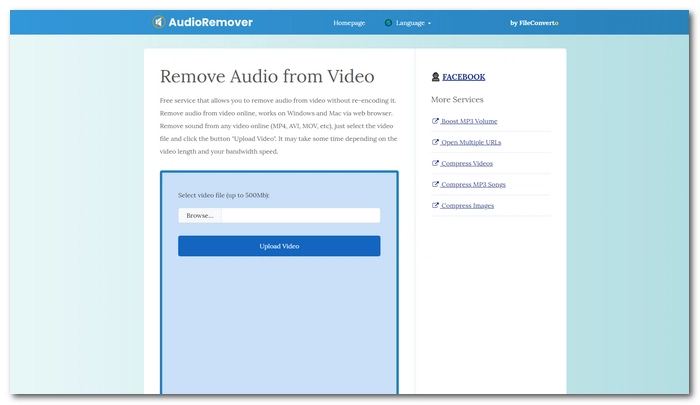
Task: Follow the Compress Videos text link
Action: [x=466, y=163]
